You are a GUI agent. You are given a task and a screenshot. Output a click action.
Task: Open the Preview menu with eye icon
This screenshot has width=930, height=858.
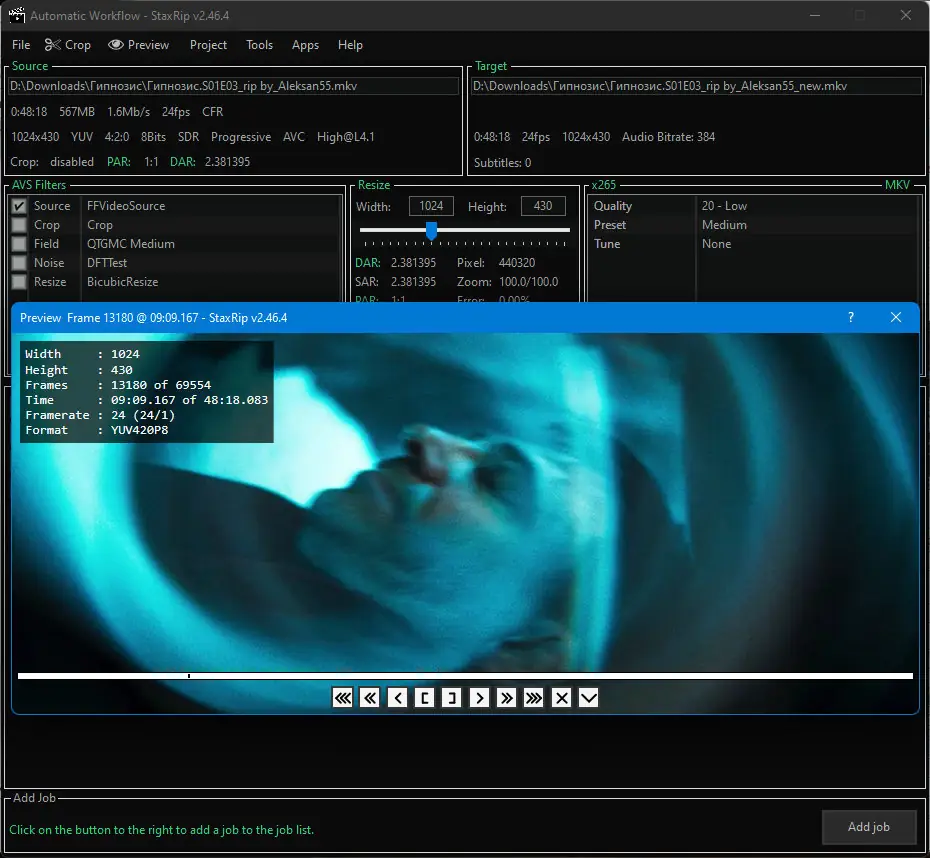coord(139,45)
